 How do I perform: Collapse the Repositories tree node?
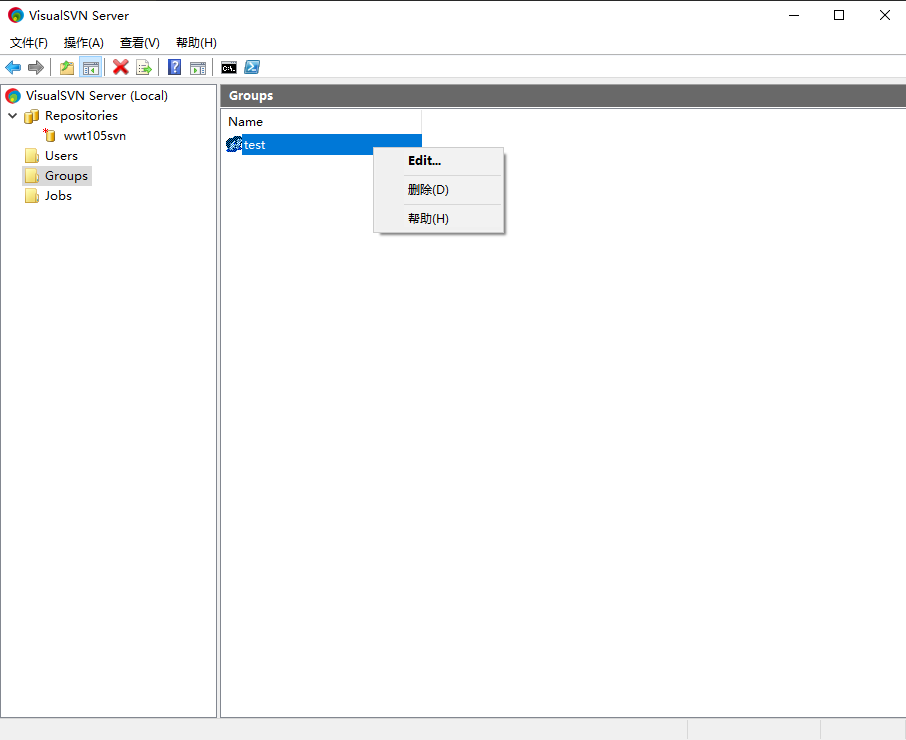(x=12, y=116)
